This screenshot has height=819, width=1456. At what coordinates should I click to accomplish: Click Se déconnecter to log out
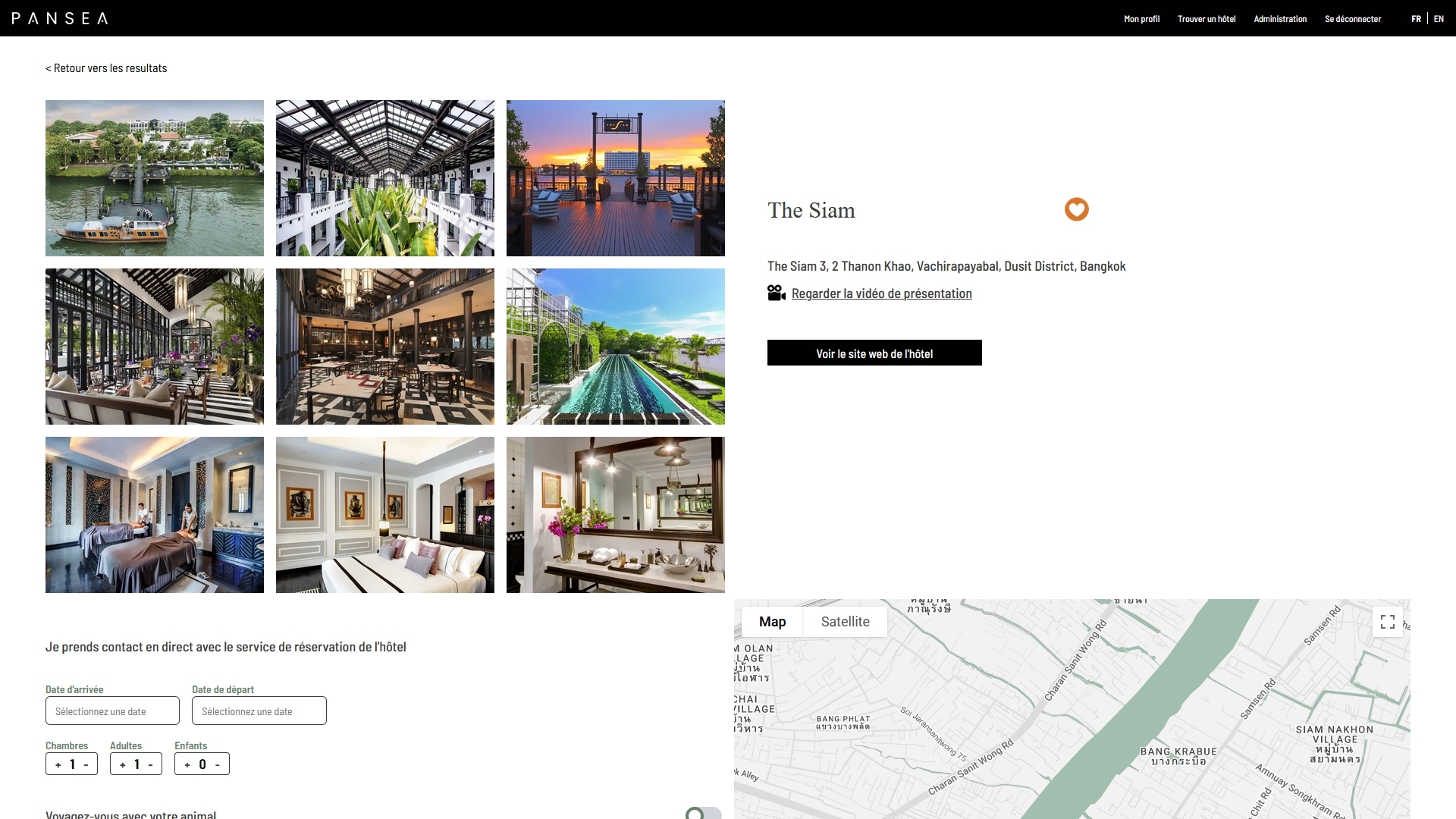click(1353, 19)
